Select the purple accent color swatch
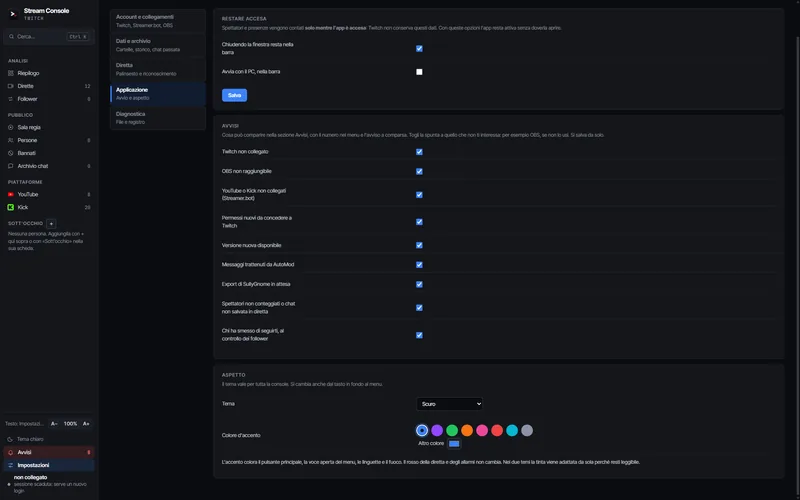This screenshot has width=800, height=500. click(x=437, y=430)
